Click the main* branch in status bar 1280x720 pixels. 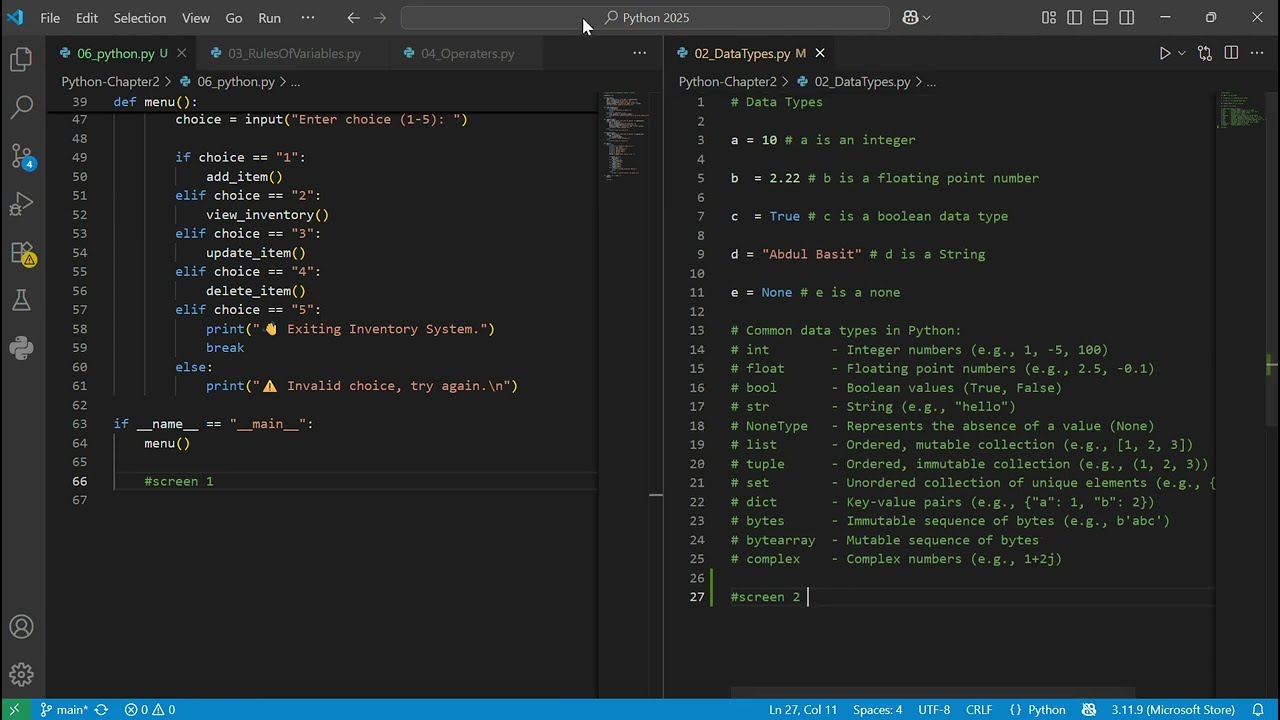(x=64, y=710)
